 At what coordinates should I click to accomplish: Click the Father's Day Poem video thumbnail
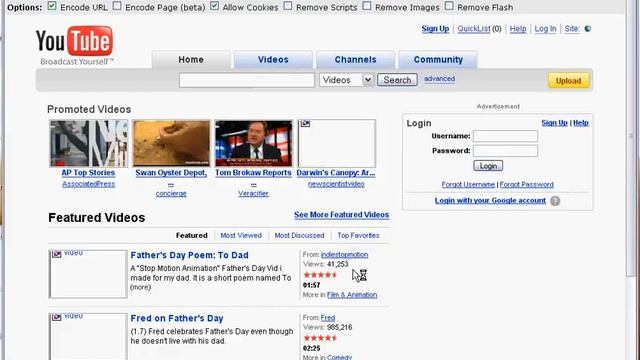pyautogui.click(x=88, y=274)
